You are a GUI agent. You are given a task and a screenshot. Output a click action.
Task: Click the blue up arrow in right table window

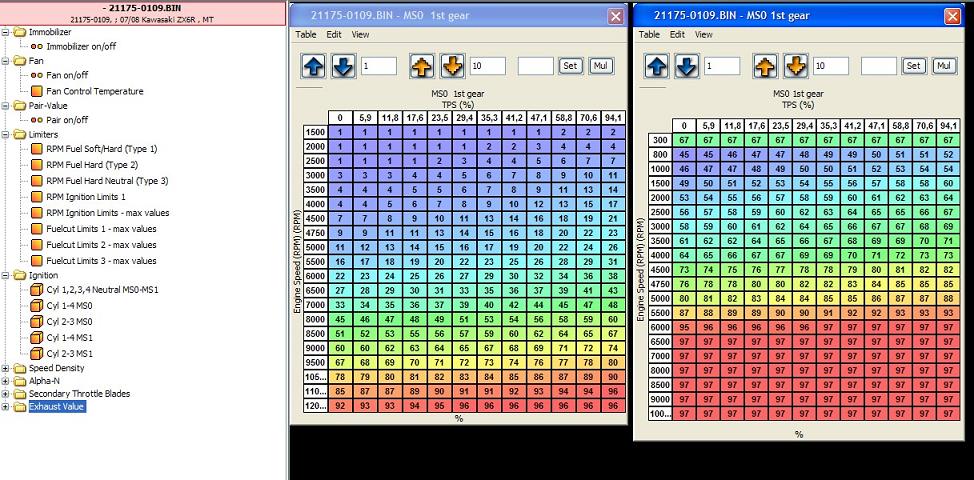657,66
